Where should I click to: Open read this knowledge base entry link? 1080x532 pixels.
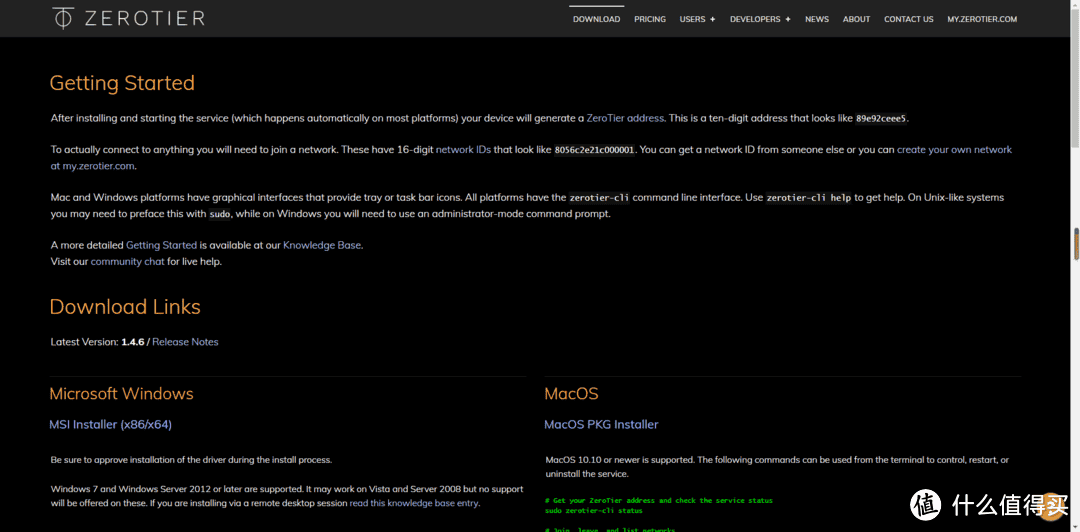[x=414, y=503]
